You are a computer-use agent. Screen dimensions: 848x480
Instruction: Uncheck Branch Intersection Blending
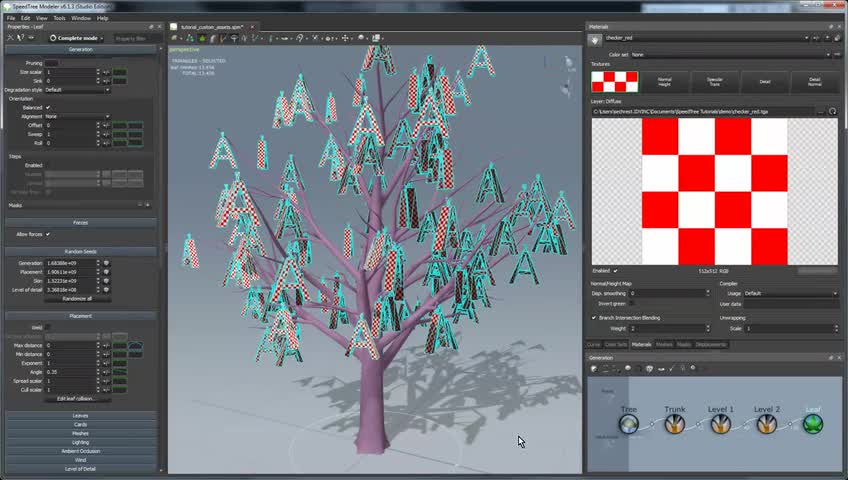tap(593, 318)
